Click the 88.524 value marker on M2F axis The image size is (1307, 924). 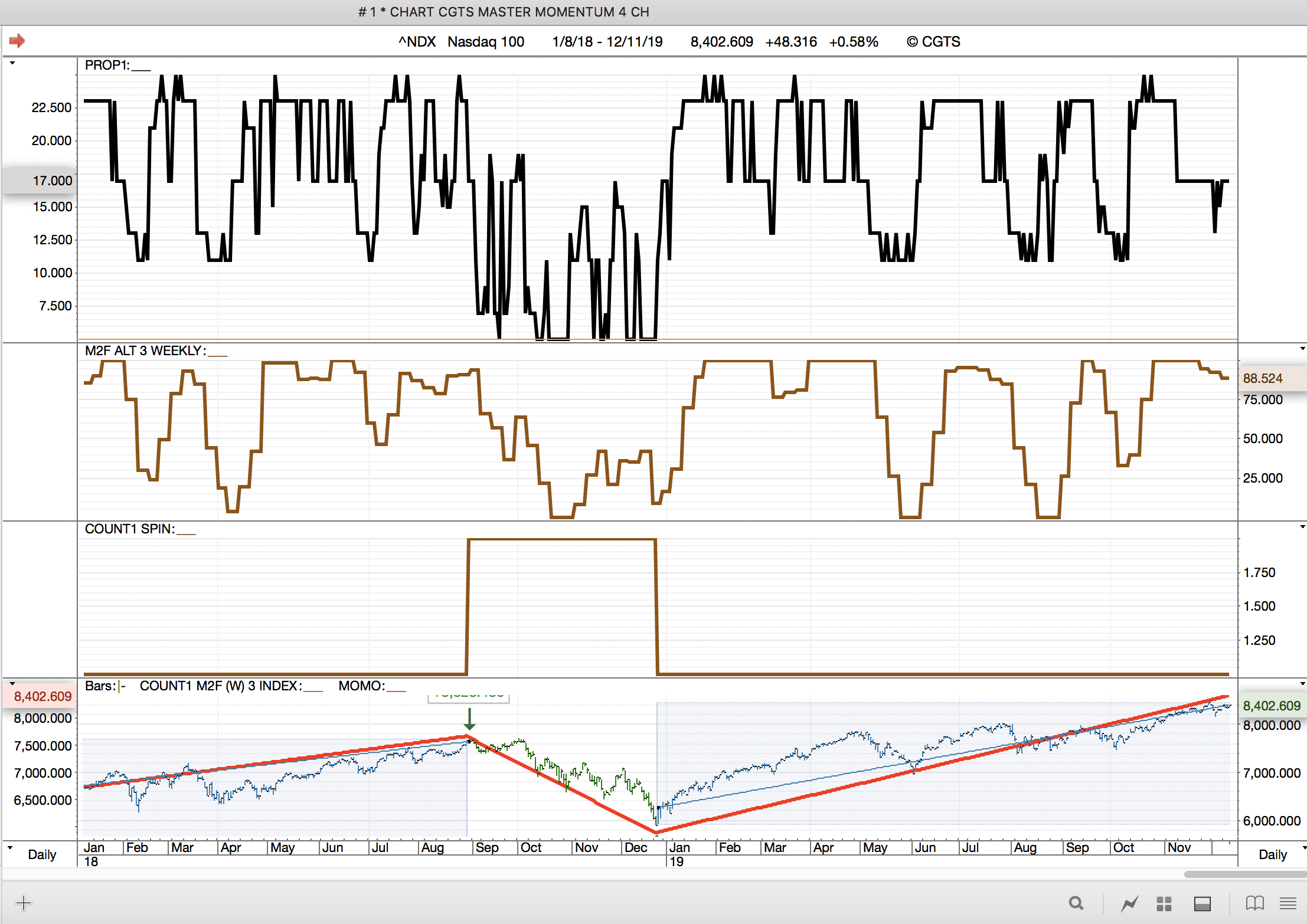[x=1263, y=378]
